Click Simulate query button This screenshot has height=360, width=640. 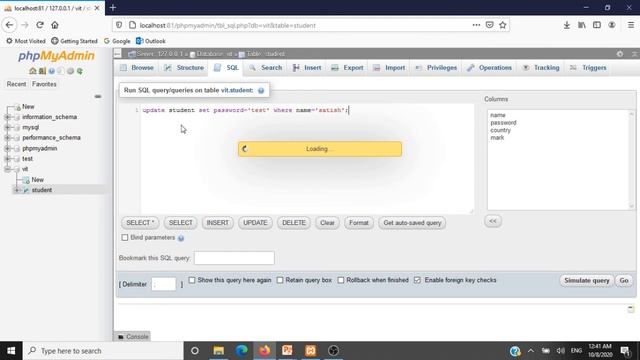(587, 280)
